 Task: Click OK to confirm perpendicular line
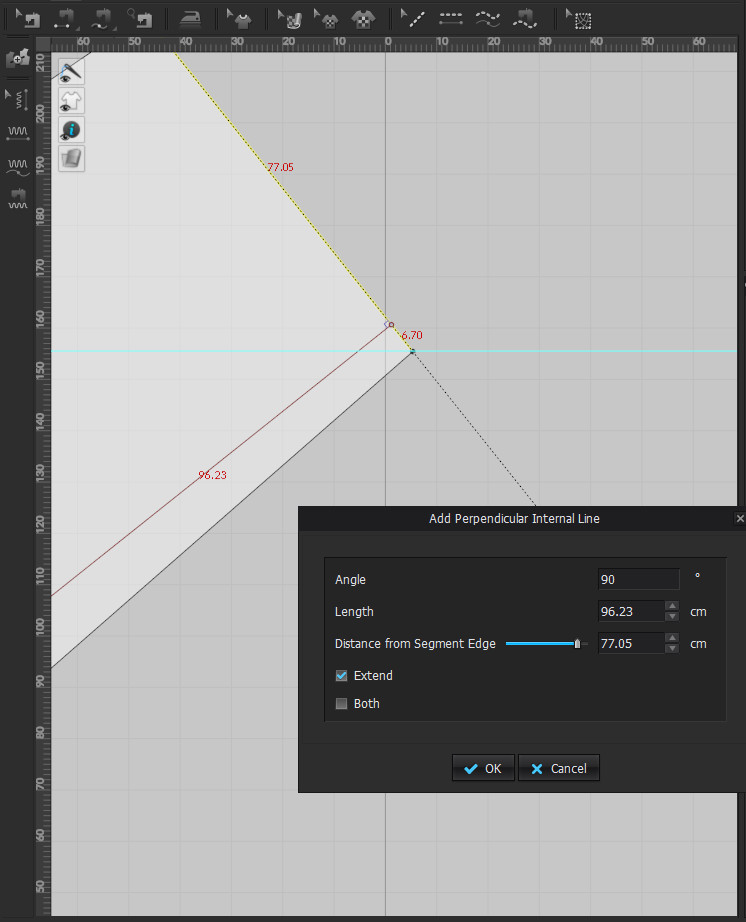pyautogui.click(x=483, y=768)
